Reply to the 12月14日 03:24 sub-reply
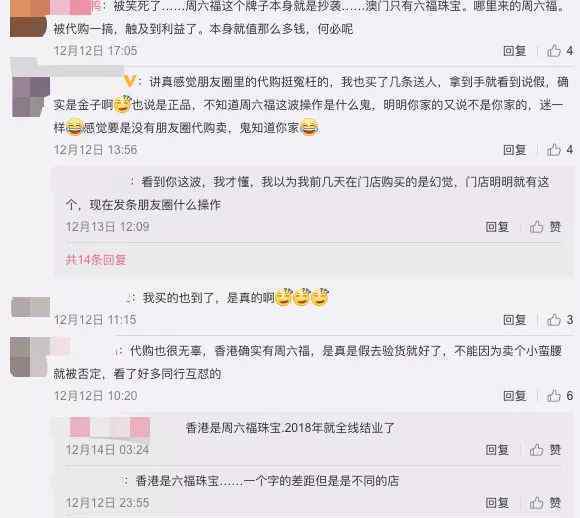Image resolution: width=580 pixels, height=518 pixels. click(497, 450)
